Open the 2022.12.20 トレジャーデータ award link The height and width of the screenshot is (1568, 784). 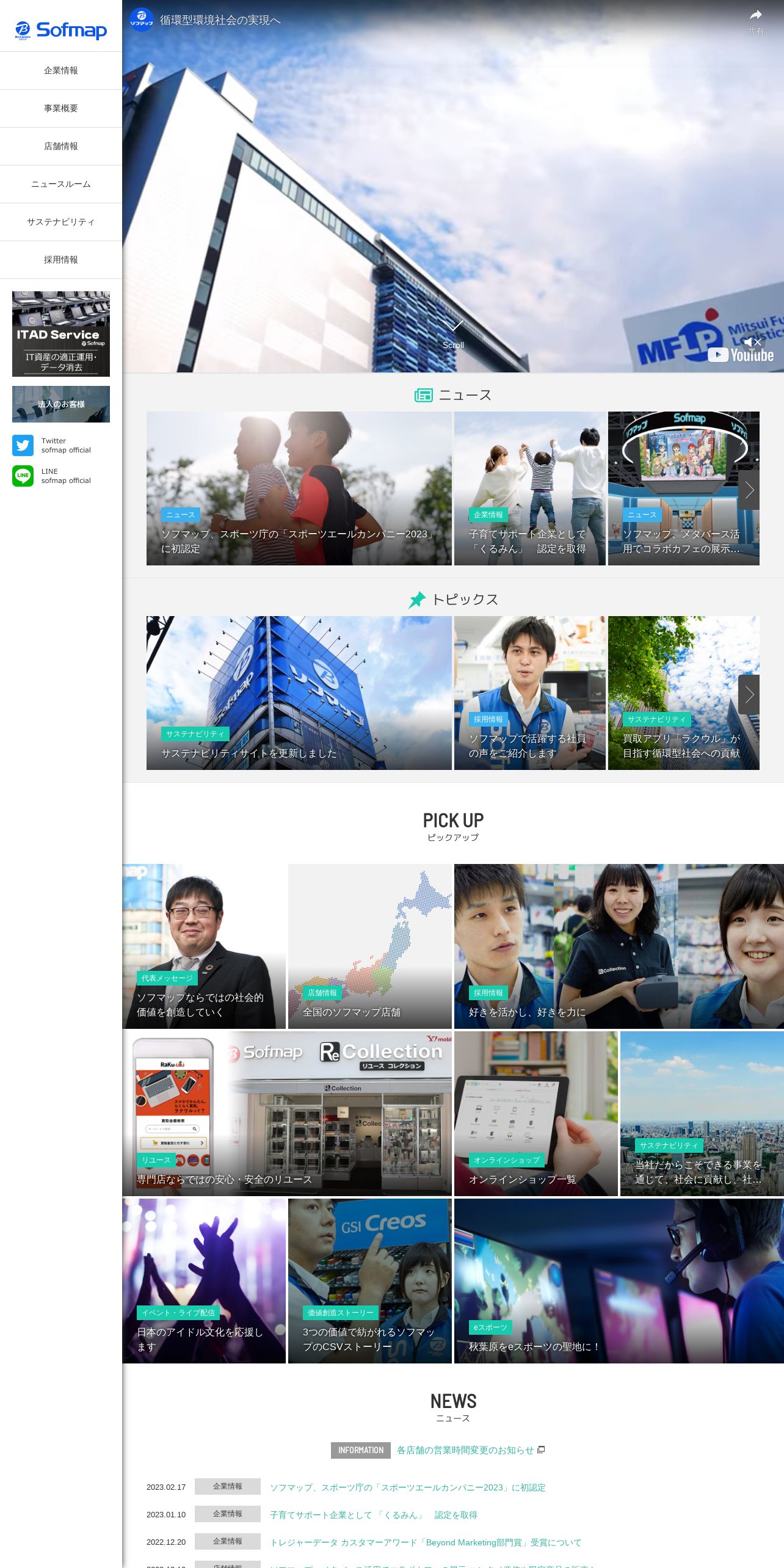coord(426,1542)
